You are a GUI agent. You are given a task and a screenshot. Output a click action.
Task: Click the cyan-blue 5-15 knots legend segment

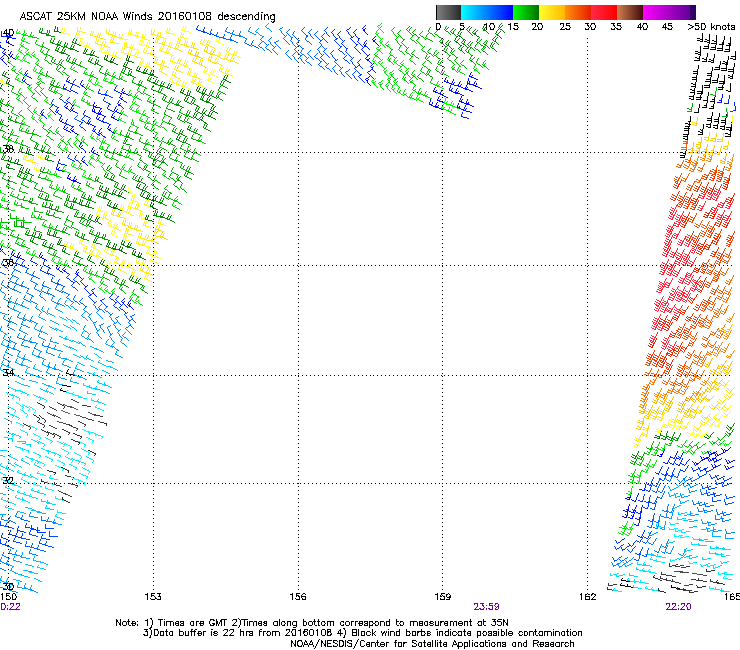click(487, 12)
